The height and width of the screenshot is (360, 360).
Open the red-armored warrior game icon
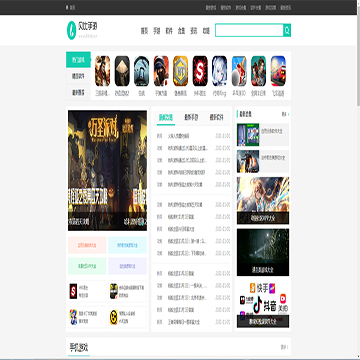click(x=103, y=71)
